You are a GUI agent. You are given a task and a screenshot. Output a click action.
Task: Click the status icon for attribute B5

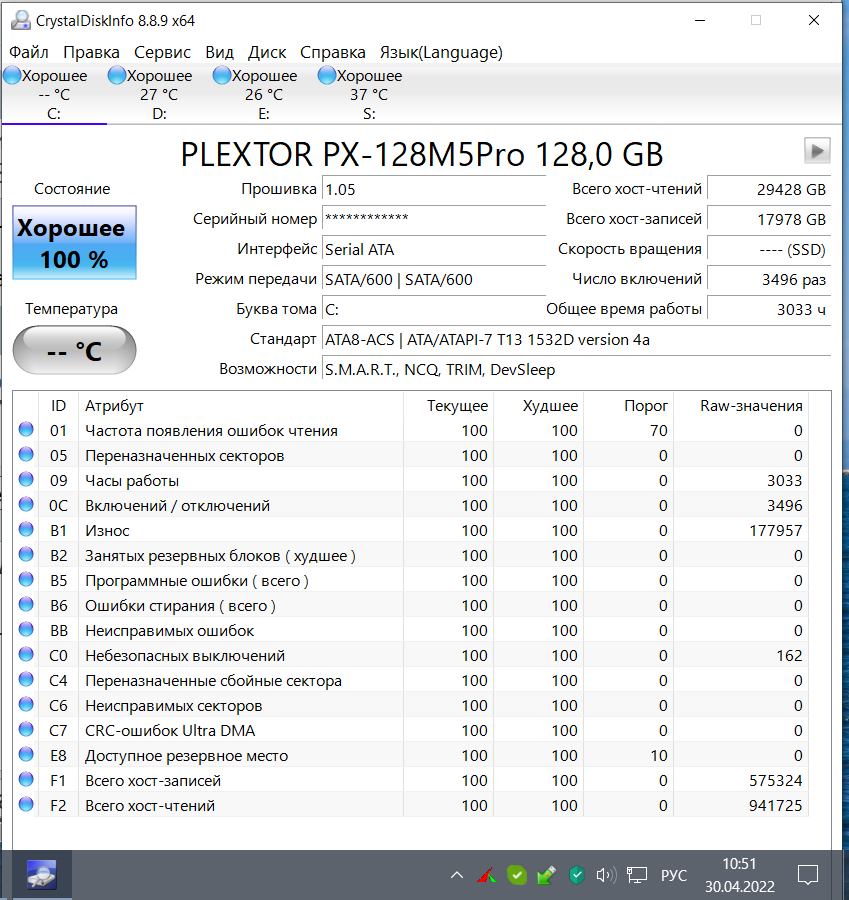(x=26, y=579)
